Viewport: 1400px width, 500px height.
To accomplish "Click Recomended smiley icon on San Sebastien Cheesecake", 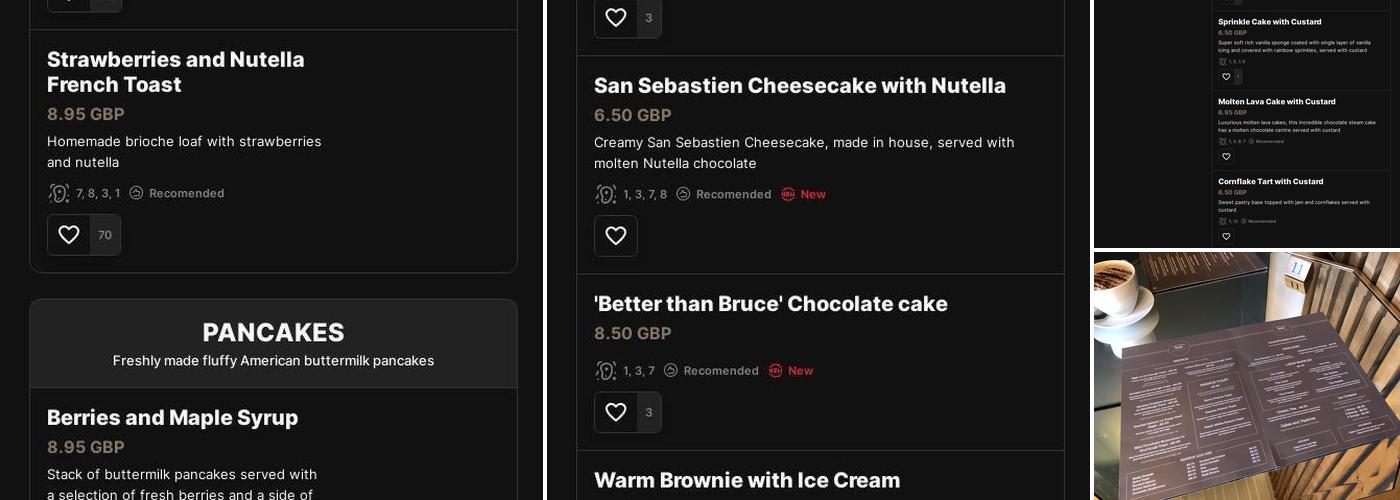I will (x=684, y=194).
